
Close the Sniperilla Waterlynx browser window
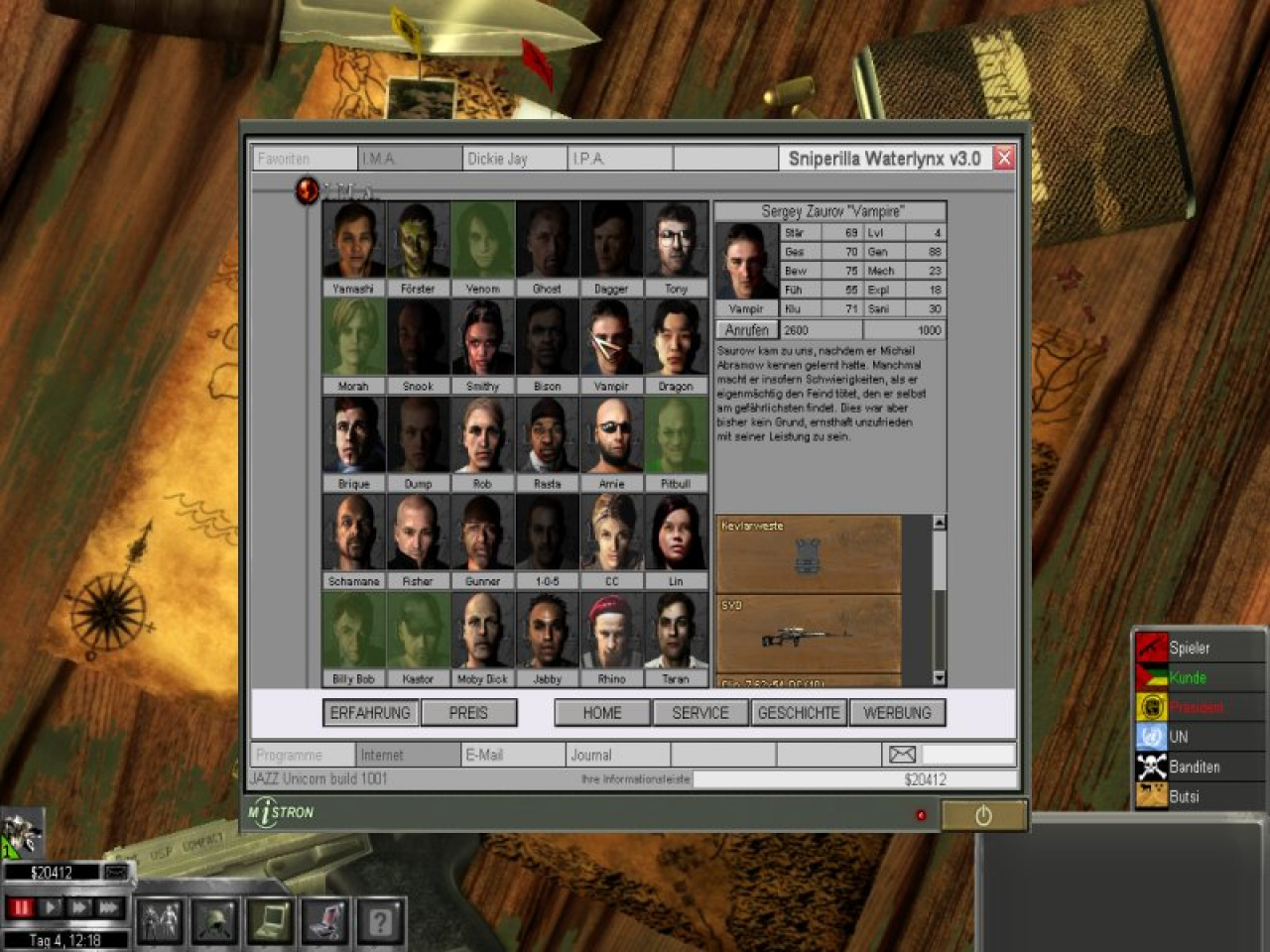pyautogui.click(x=1004, y=158)
